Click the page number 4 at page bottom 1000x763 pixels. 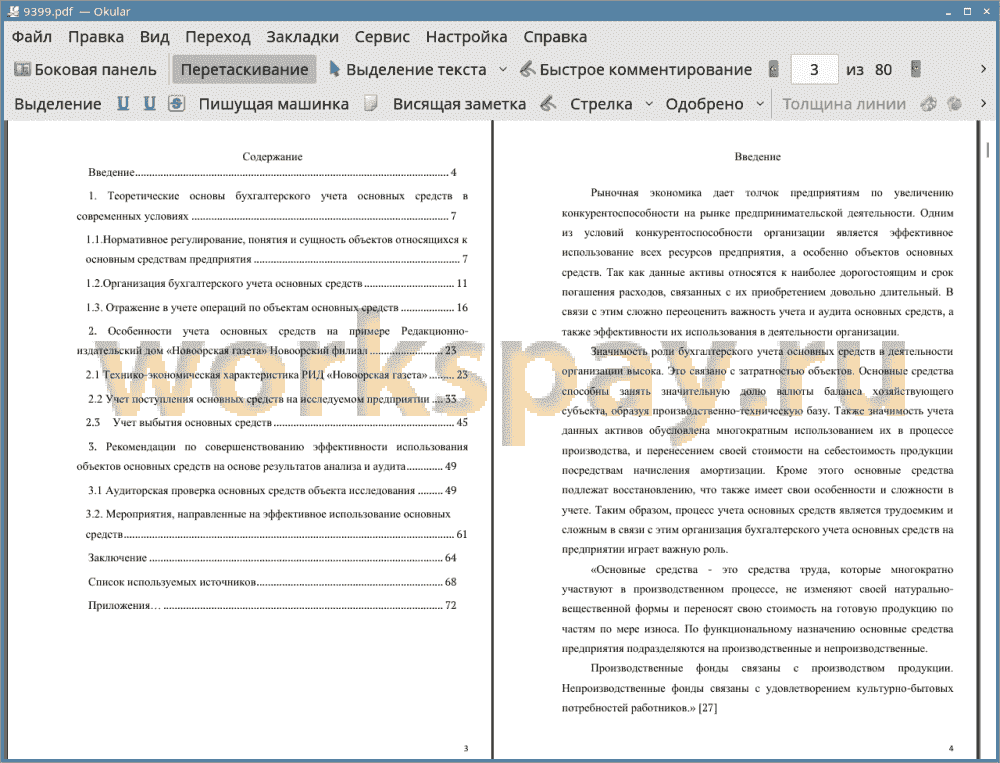(951, 748)
